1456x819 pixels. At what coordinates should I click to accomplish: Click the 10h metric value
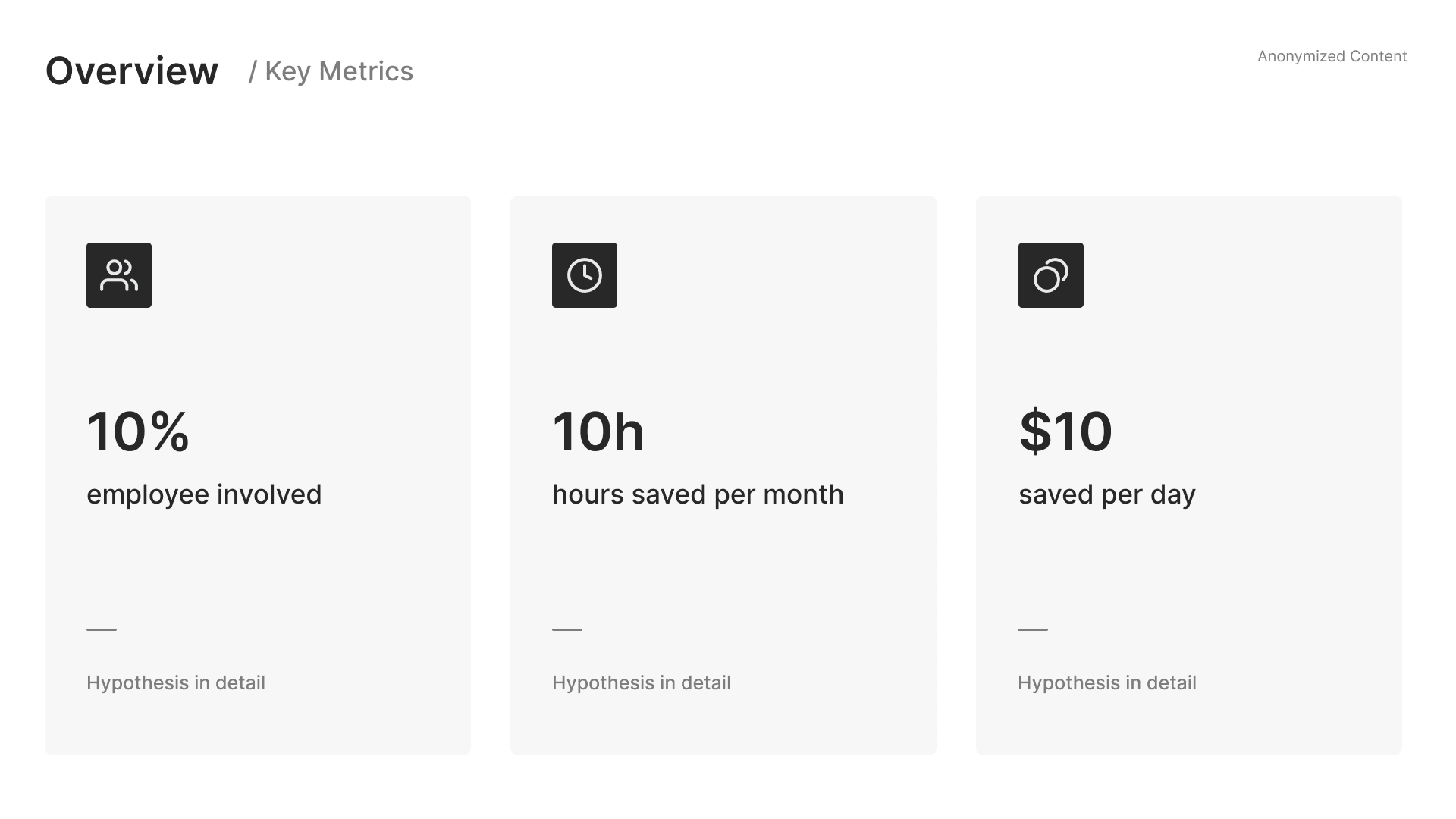[x=598, y=431]
